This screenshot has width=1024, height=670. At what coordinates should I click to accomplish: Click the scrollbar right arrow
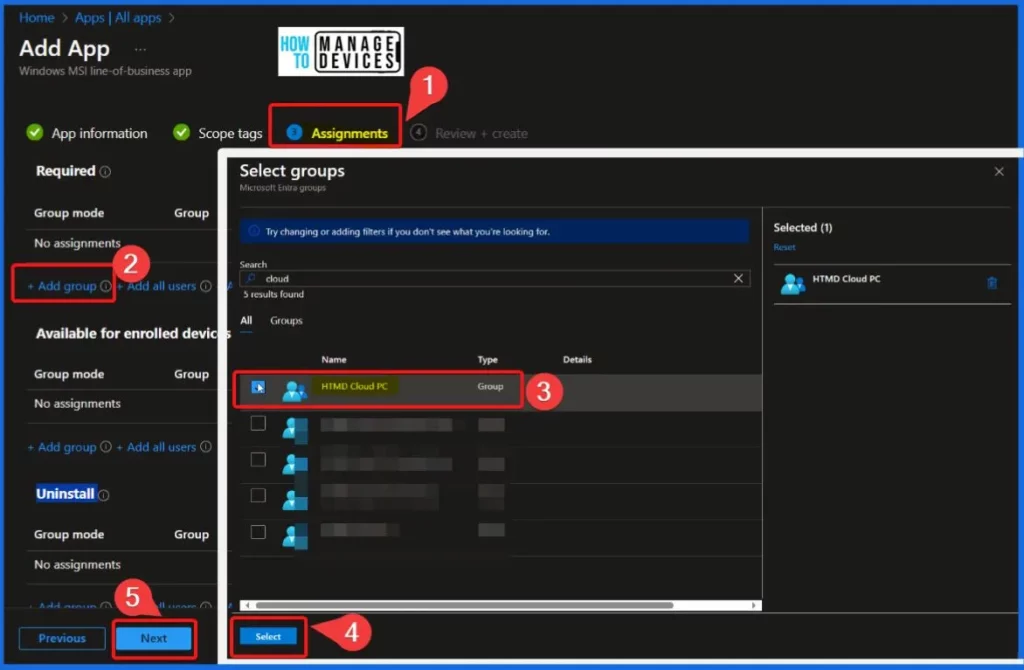(754, 605)
